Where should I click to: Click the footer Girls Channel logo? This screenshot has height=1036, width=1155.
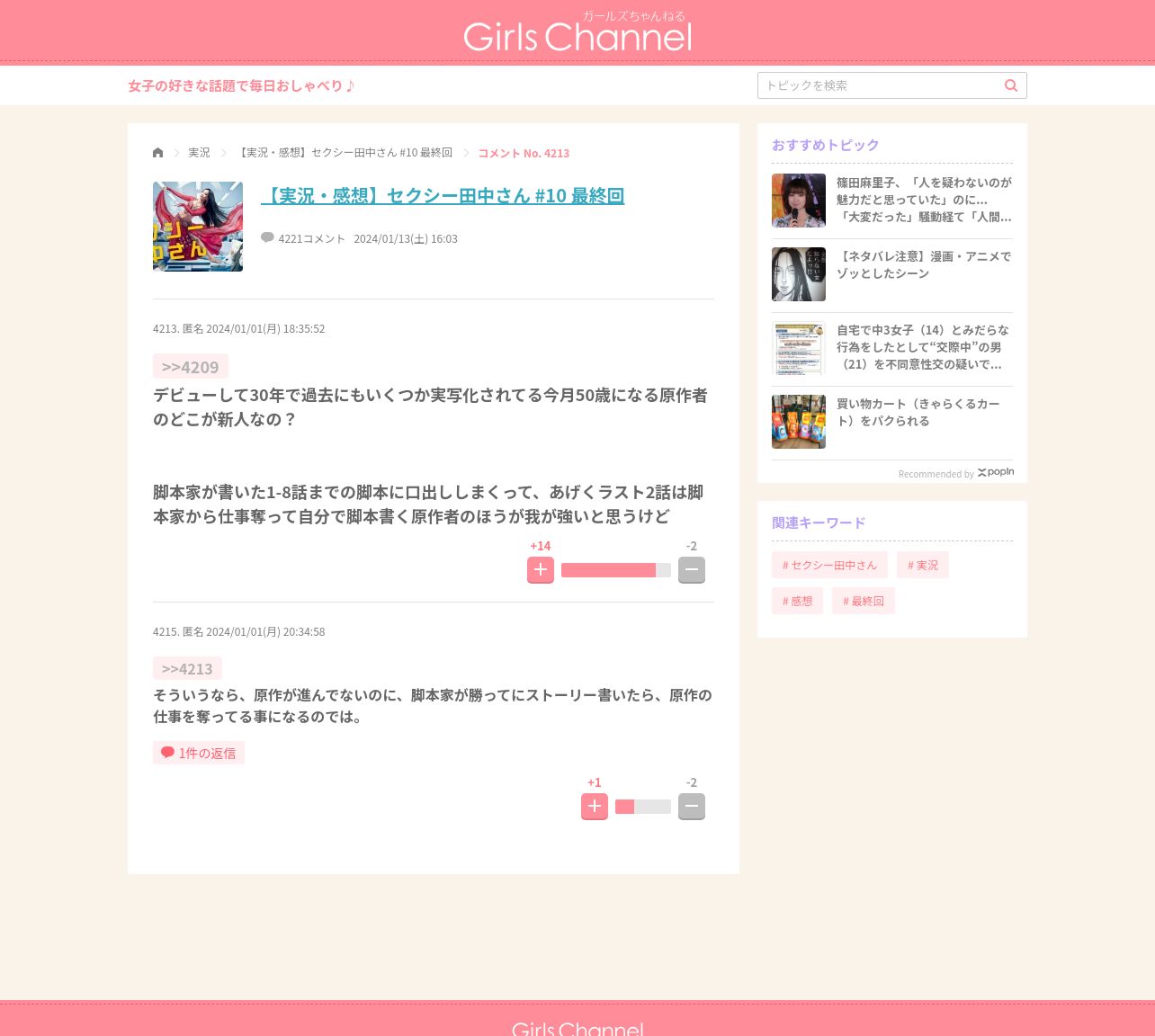click(577, 1029)
